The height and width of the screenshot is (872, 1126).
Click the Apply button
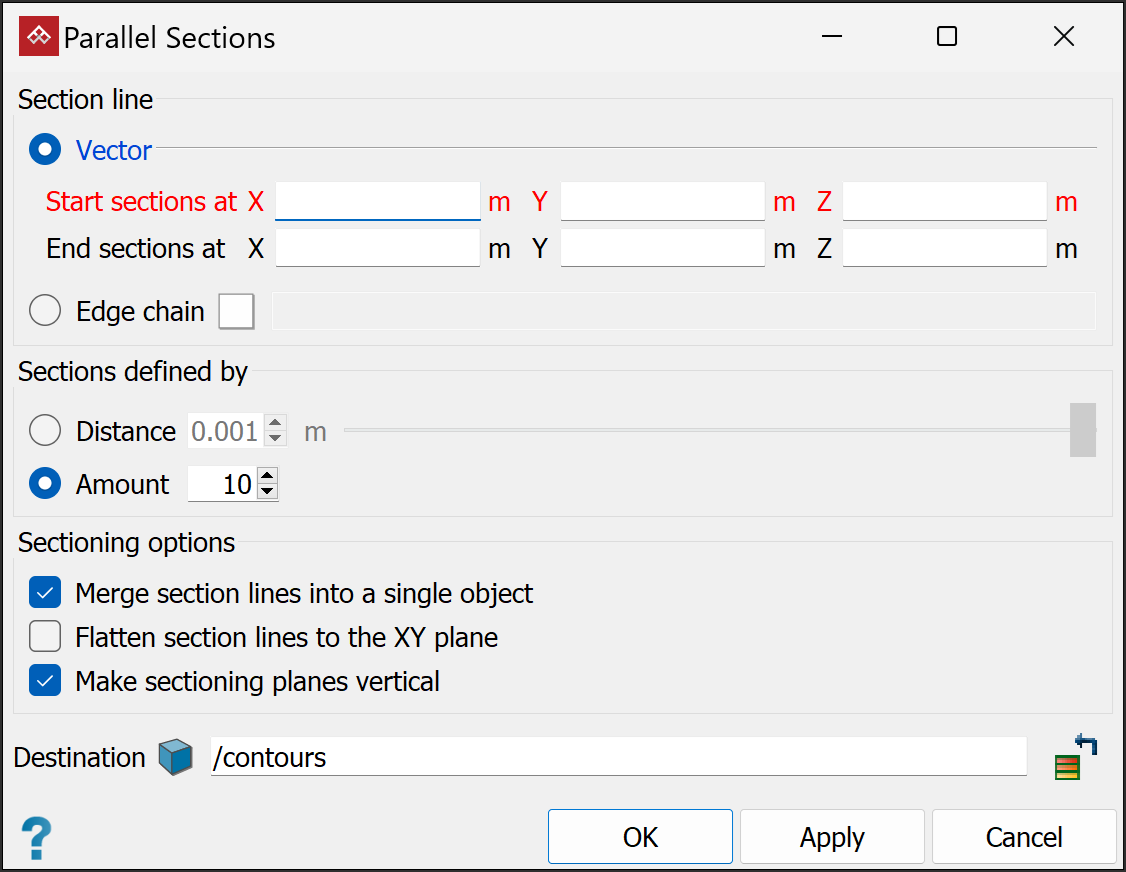click(832, 837)
